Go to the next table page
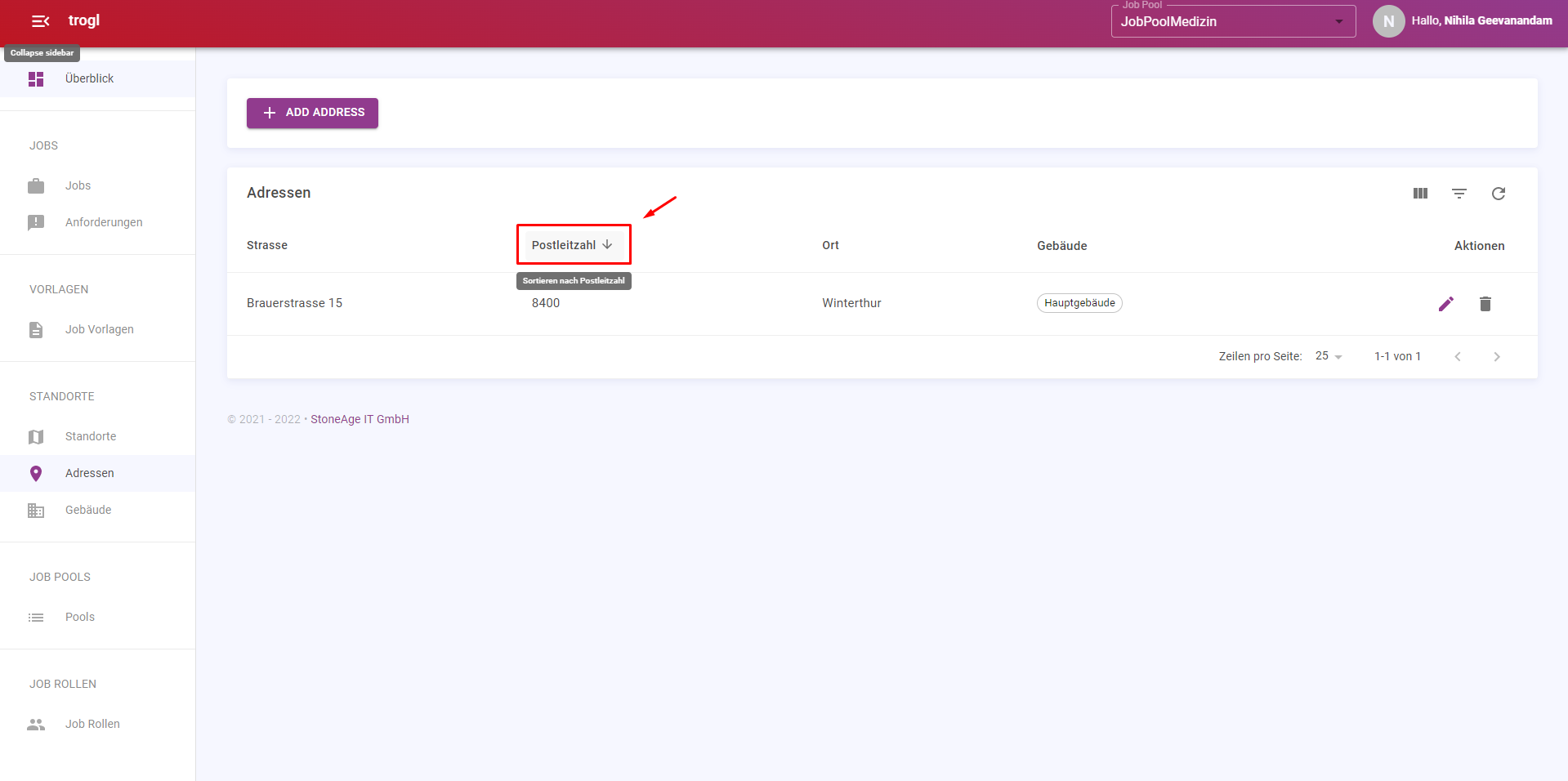 click(1497, 357)
